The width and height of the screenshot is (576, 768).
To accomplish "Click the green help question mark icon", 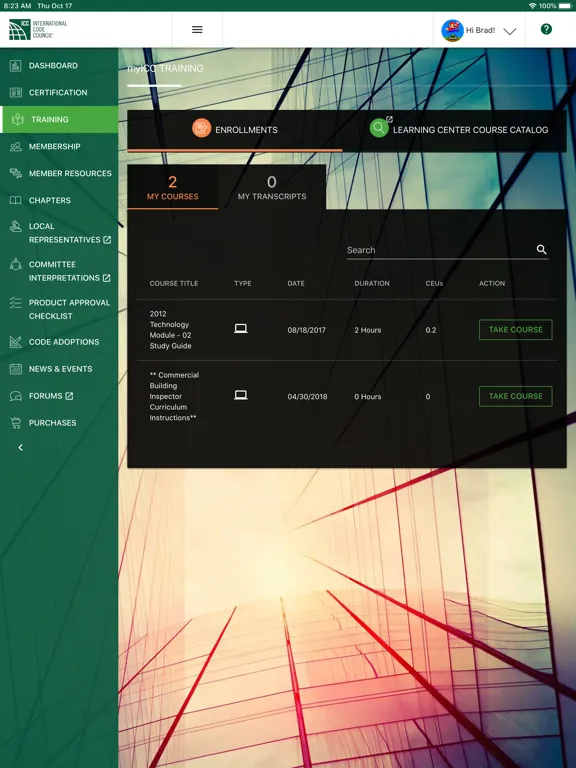I will tap(546, 29).
